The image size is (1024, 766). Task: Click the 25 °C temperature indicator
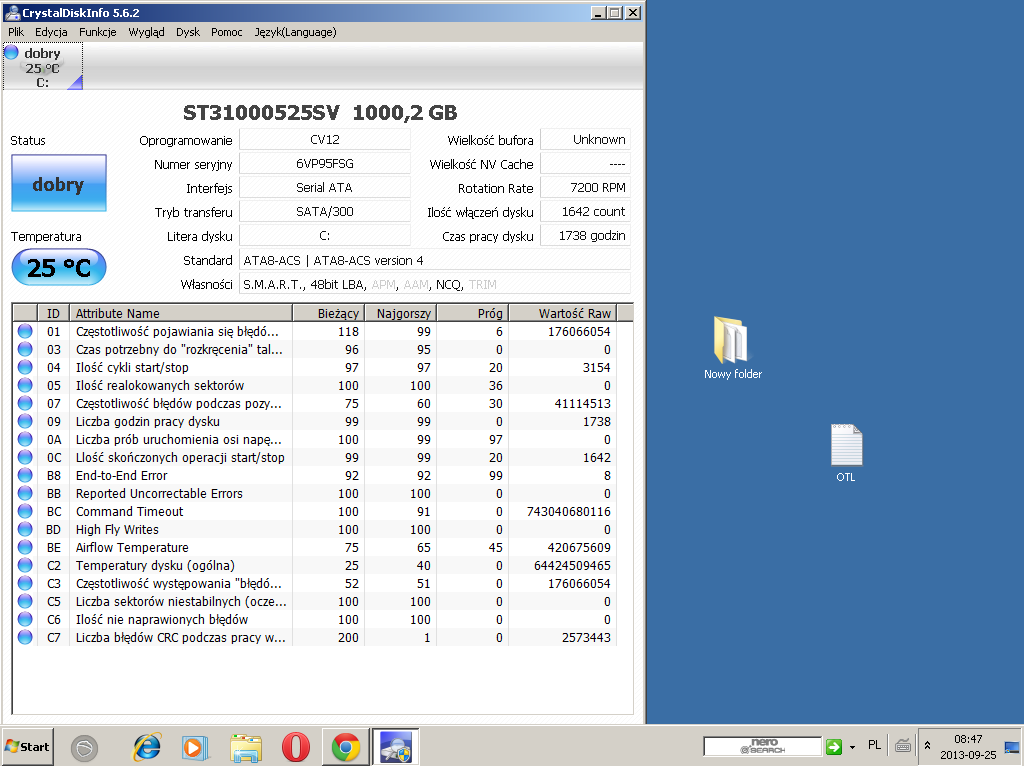click(59, 267)
